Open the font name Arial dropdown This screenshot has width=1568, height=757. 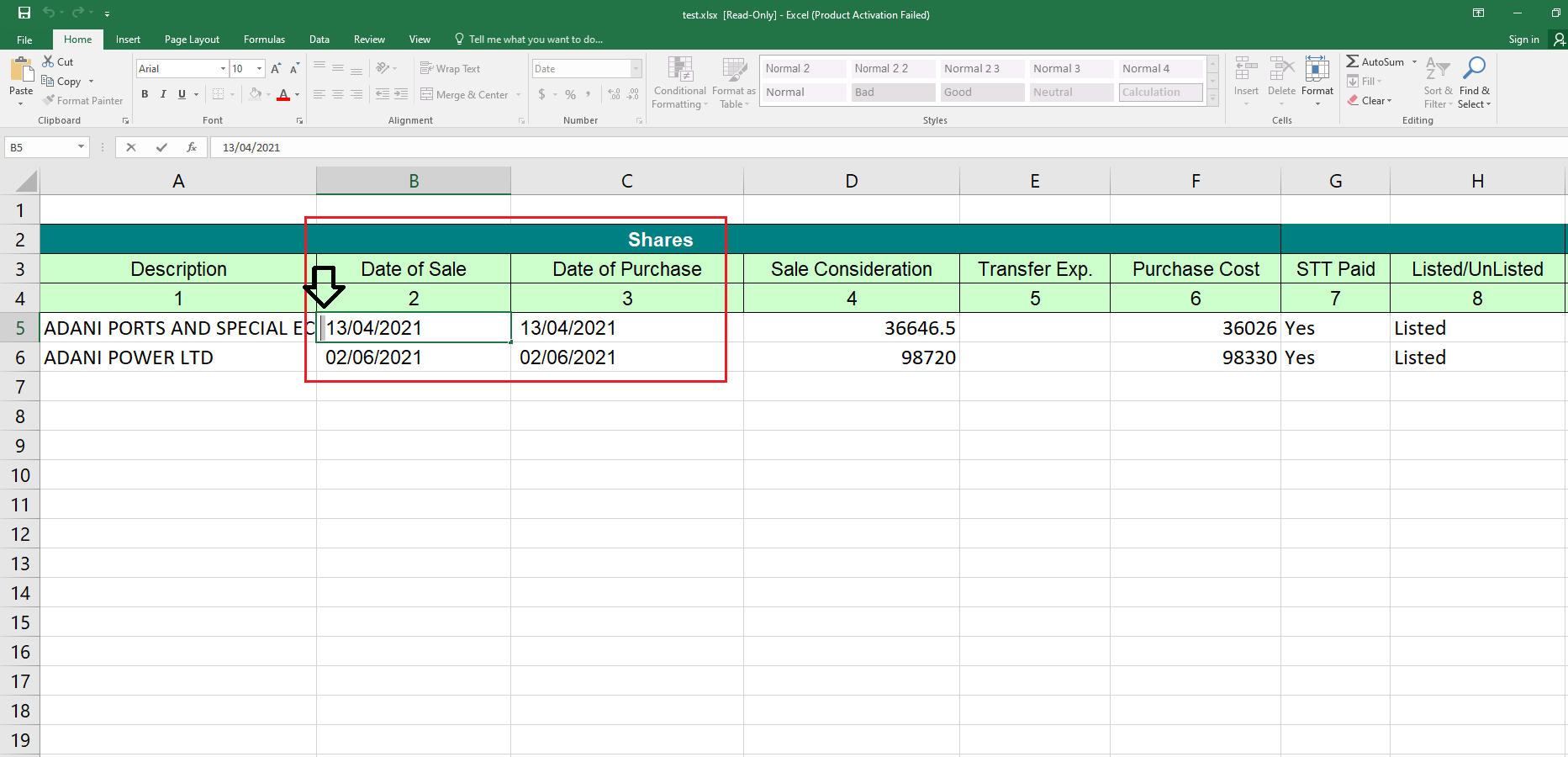223,68
